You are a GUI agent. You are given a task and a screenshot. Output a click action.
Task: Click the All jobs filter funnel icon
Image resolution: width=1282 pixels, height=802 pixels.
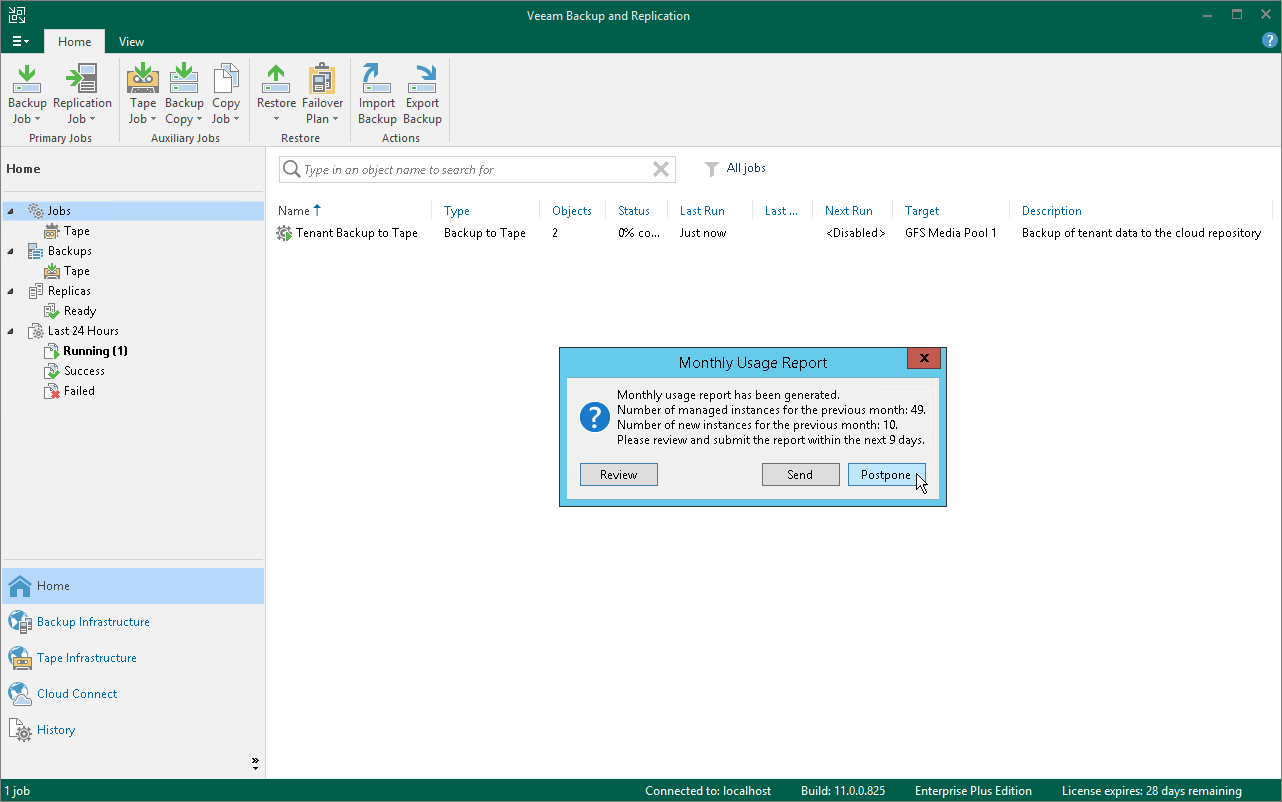(x=712, y=169)
